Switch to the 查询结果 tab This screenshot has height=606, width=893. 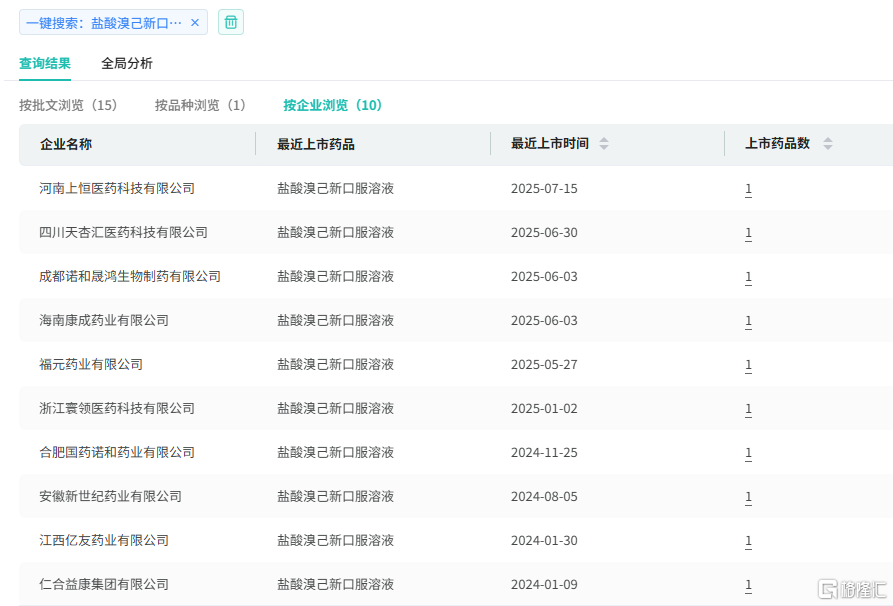pos(45,63)
